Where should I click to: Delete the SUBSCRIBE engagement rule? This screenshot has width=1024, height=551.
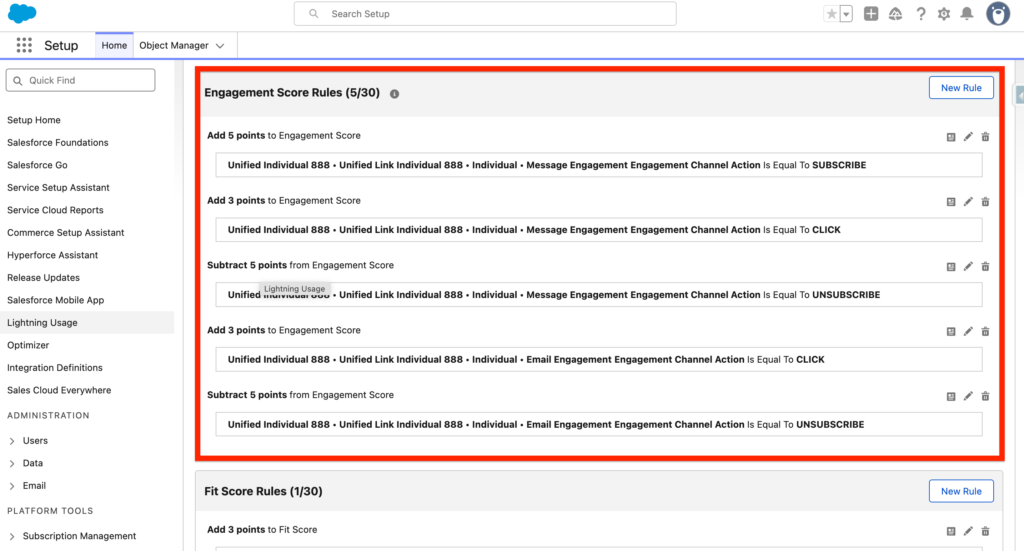pyautogui.click(x=985, y=137)
